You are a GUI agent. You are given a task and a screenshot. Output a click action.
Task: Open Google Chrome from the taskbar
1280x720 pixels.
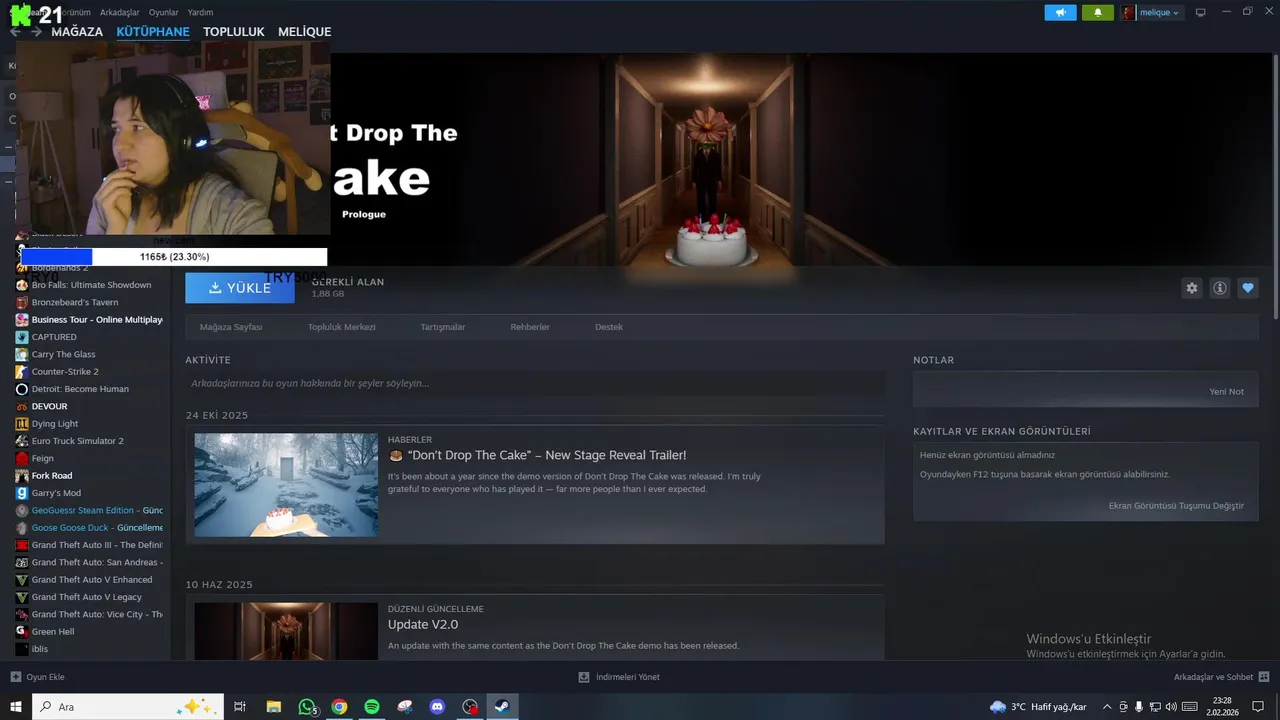(x=339, y=707)
